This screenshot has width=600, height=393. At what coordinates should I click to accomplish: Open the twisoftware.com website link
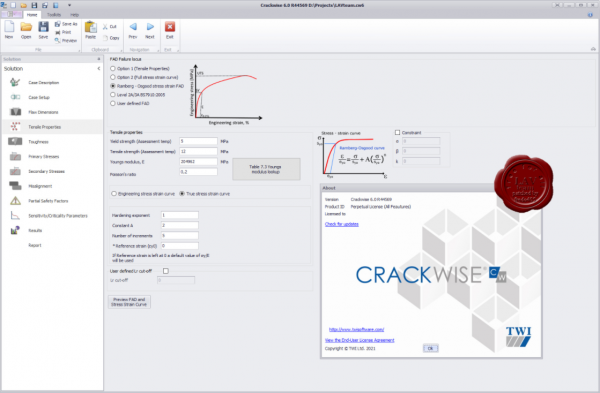[x=356, y=329]
